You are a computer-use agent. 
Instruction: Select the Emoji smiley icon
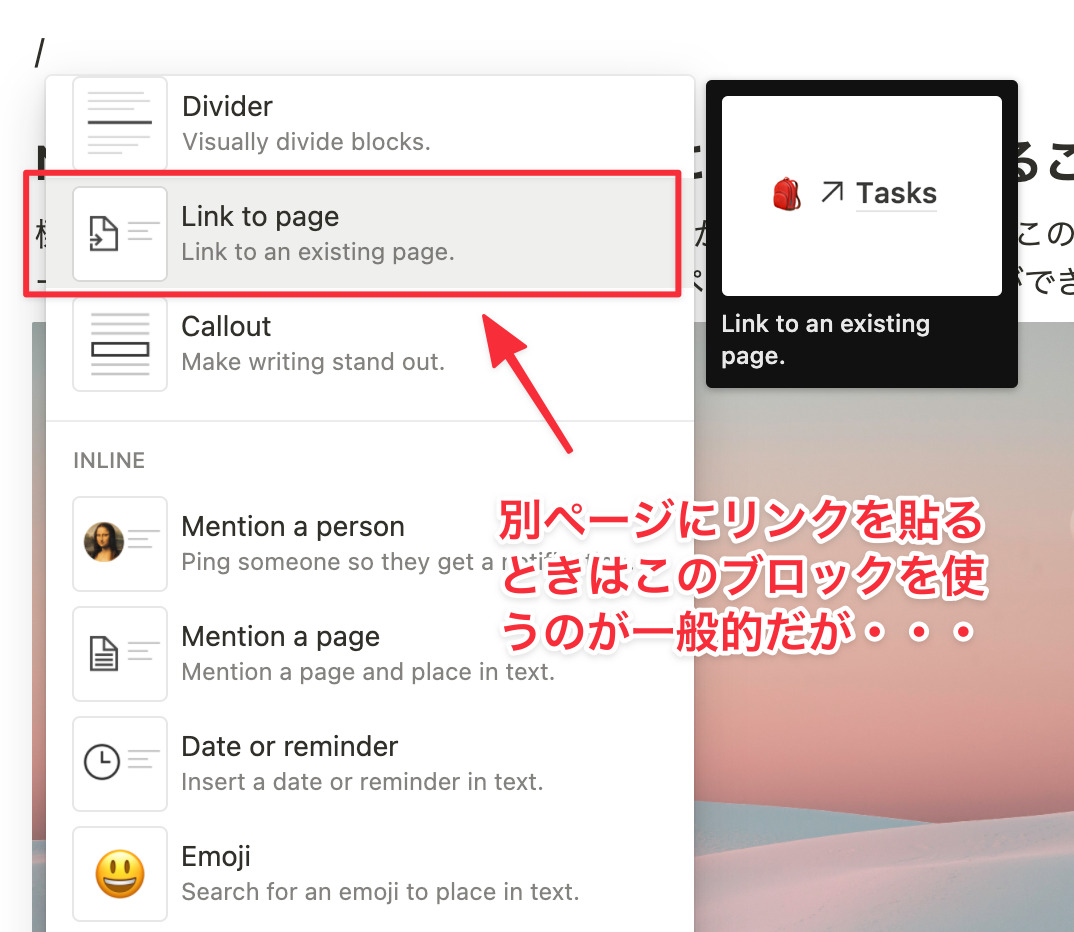pyautogui.click(x=119, y=873)
